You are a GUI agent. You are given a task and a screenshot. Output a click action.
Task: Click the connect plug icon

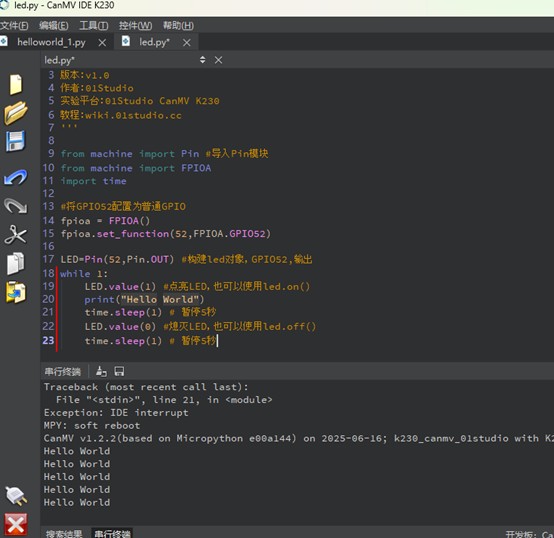coord(16,495)
